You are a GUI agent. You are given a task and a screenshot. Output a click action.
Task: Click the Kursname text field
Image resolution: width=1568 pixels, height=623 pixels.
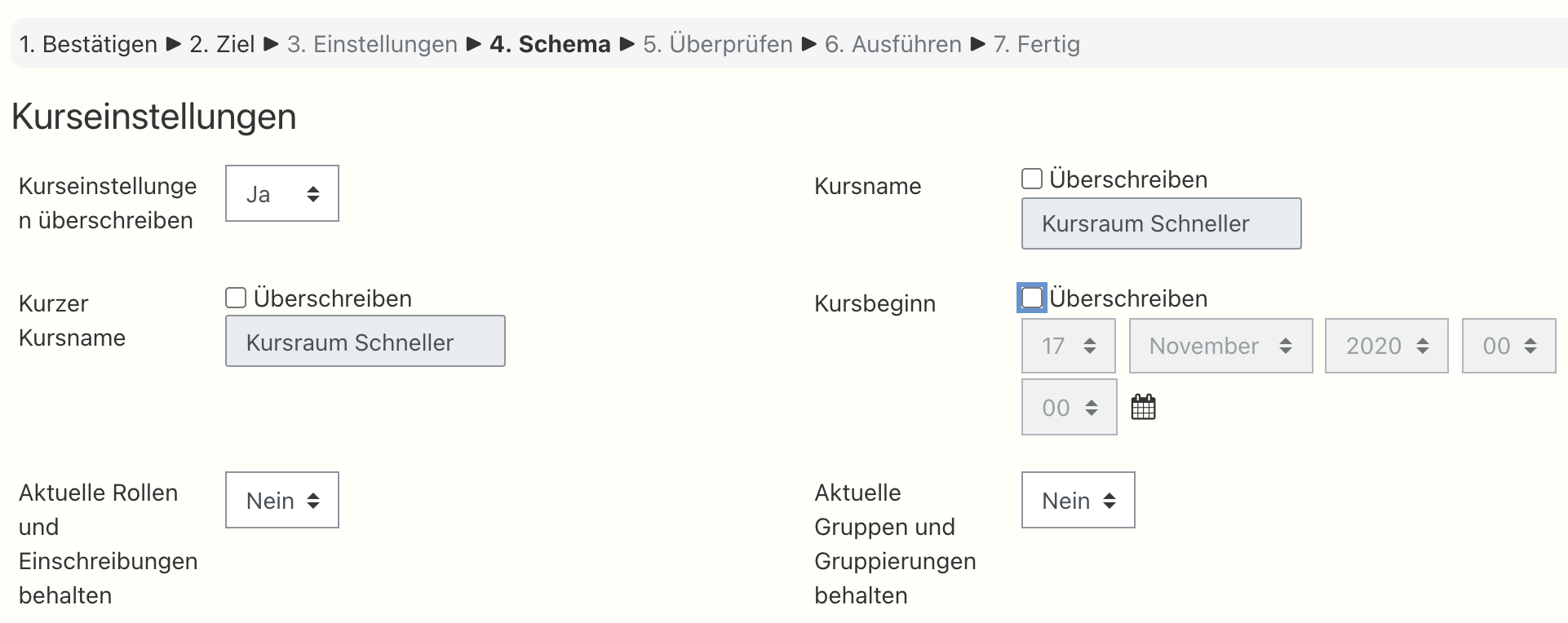pos(1161,224)
